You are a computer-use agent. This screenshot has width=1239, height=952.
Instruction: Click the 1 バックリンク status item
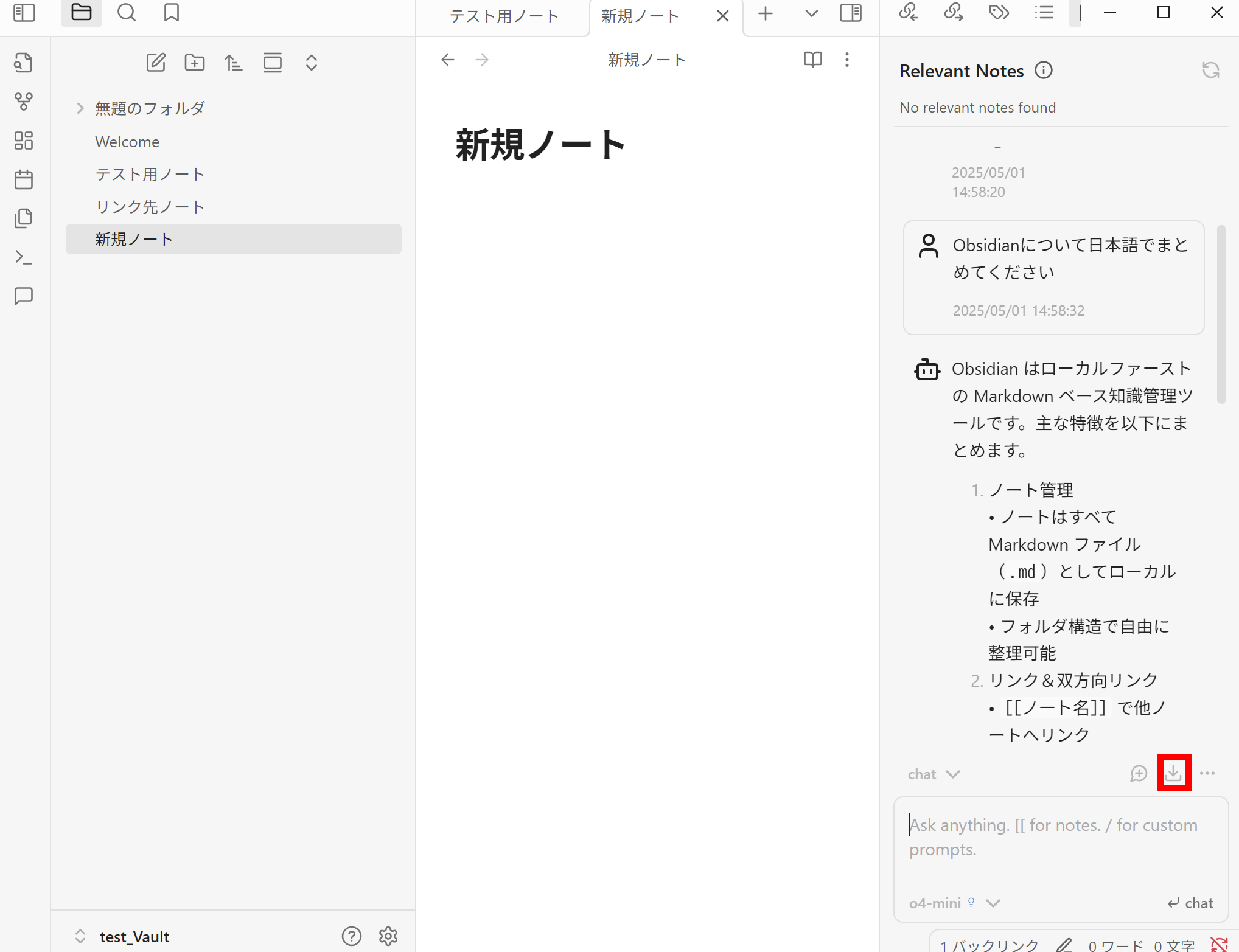989,945
